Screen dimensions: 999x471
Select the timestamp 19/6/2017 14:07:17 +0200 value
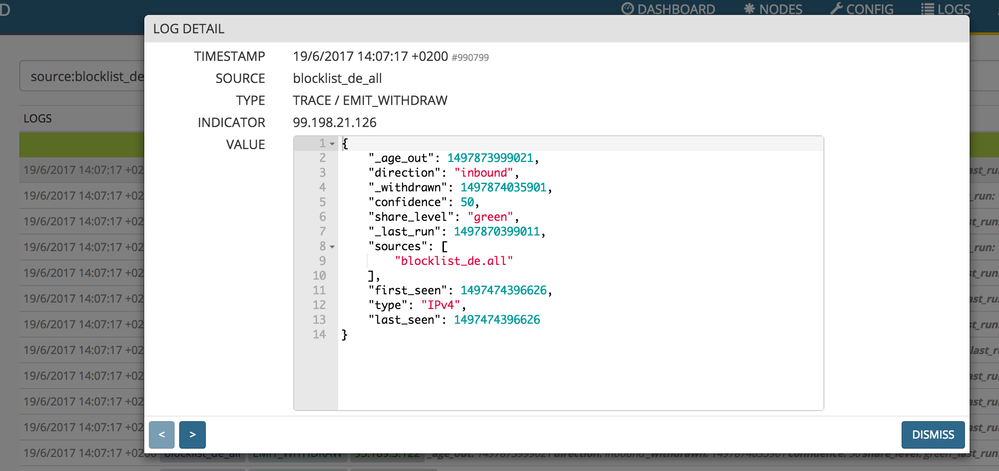(x=370, y=57)
